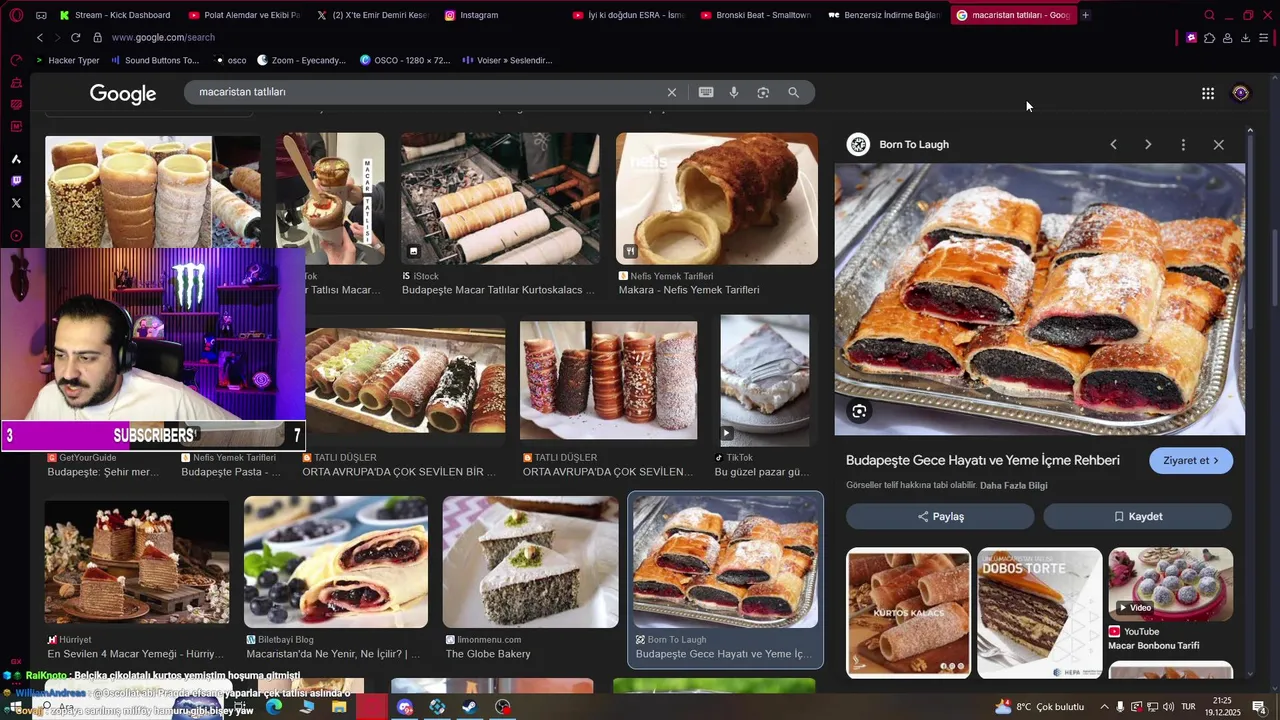Open YouTube Macar Bonbonu Tarifi video thumbnail
Viewport: 1280px width, 720px height.
(x=1170, y=584)
